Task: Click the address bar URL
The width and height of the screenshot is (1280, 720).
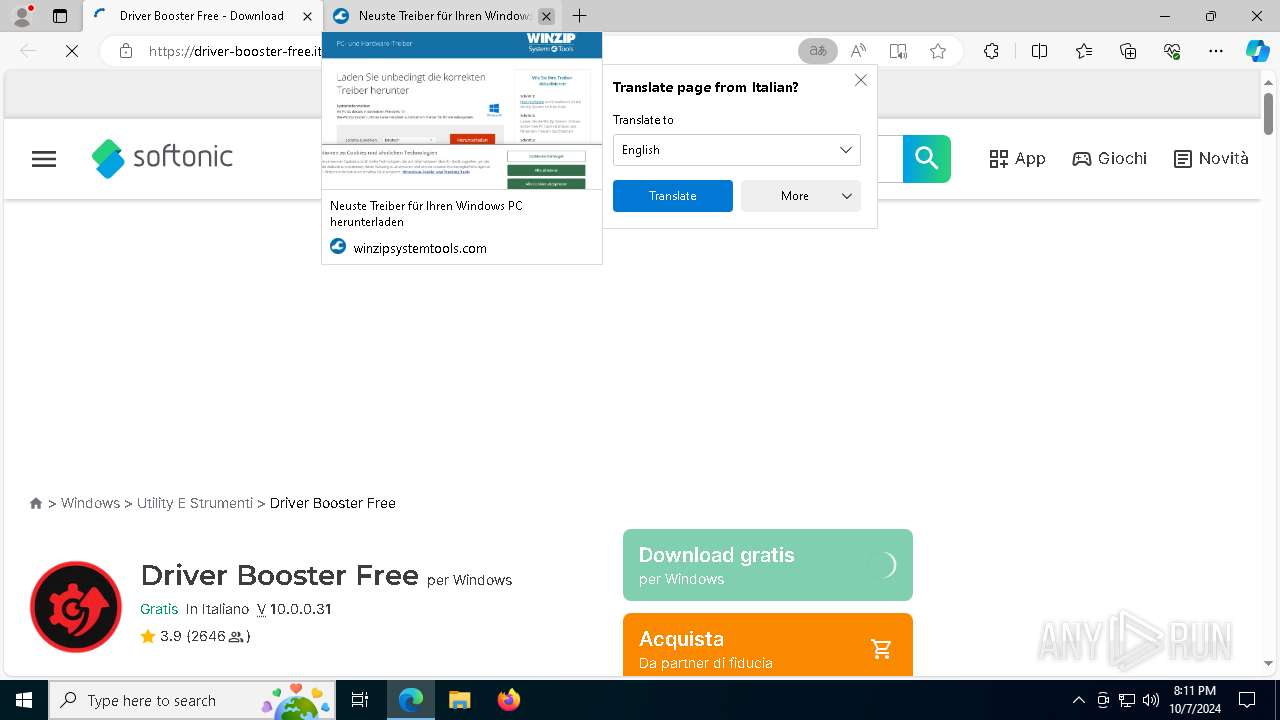Action: click(235, 51)
